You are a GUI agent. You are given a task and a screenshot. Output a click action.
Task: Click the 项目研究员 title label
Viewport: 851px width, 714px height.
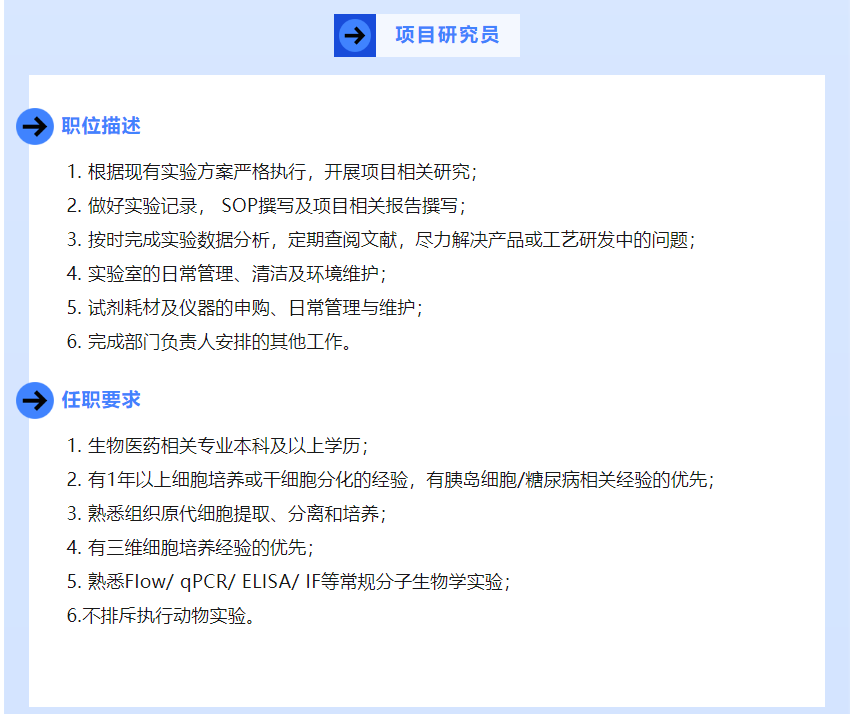(x=447, y=35)
